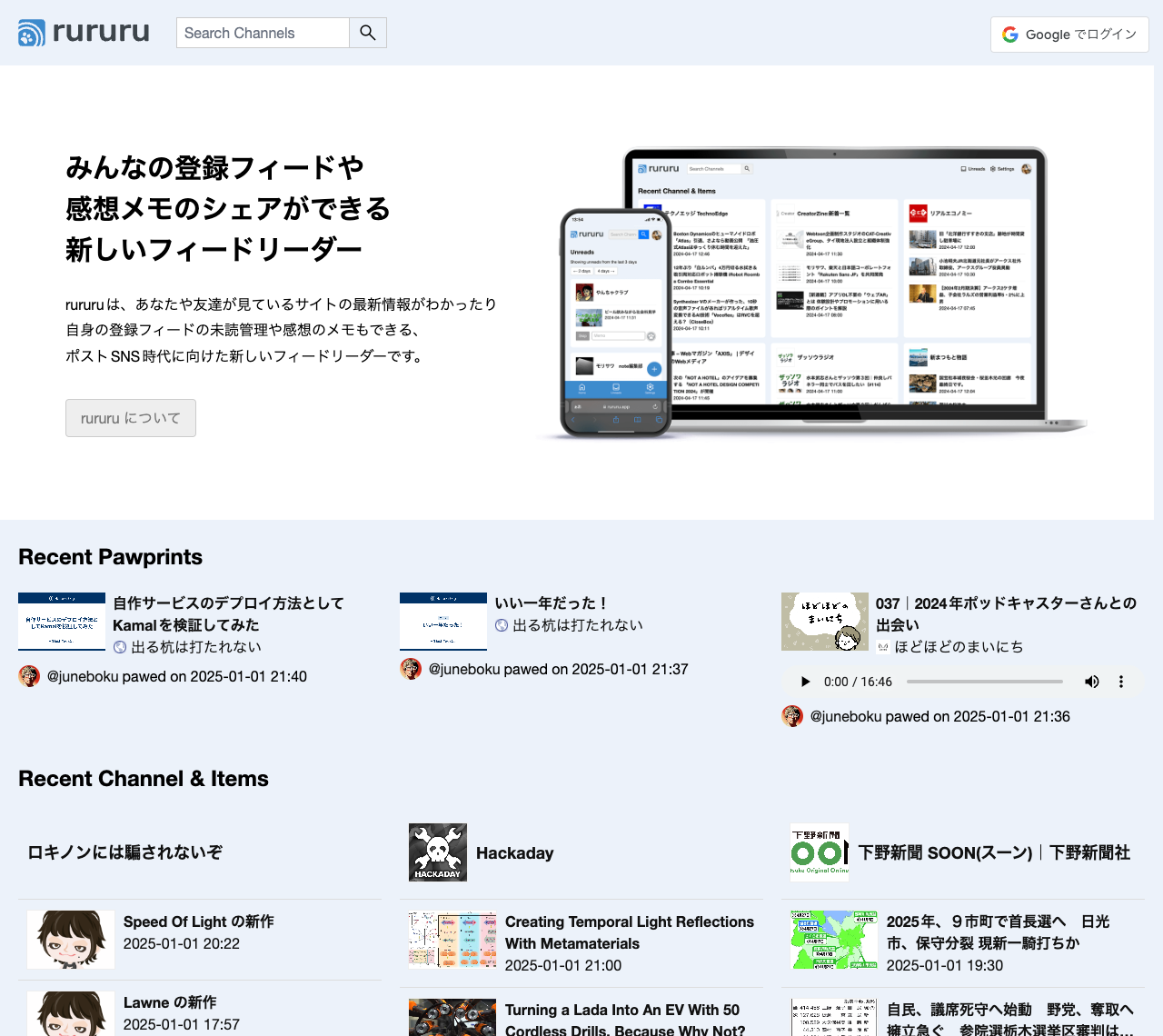Click the text '@juneboku pawed on 2025-01-01 21:36'
The image size is (1163, 1036).
[940, 716]
